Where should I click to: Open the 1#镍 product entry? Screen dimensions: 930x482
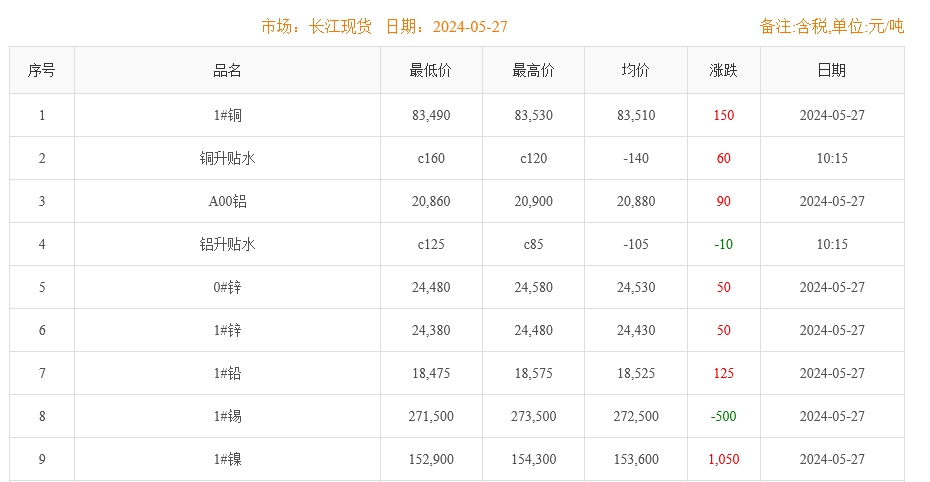pyautogui.click(x=227, y=459)
